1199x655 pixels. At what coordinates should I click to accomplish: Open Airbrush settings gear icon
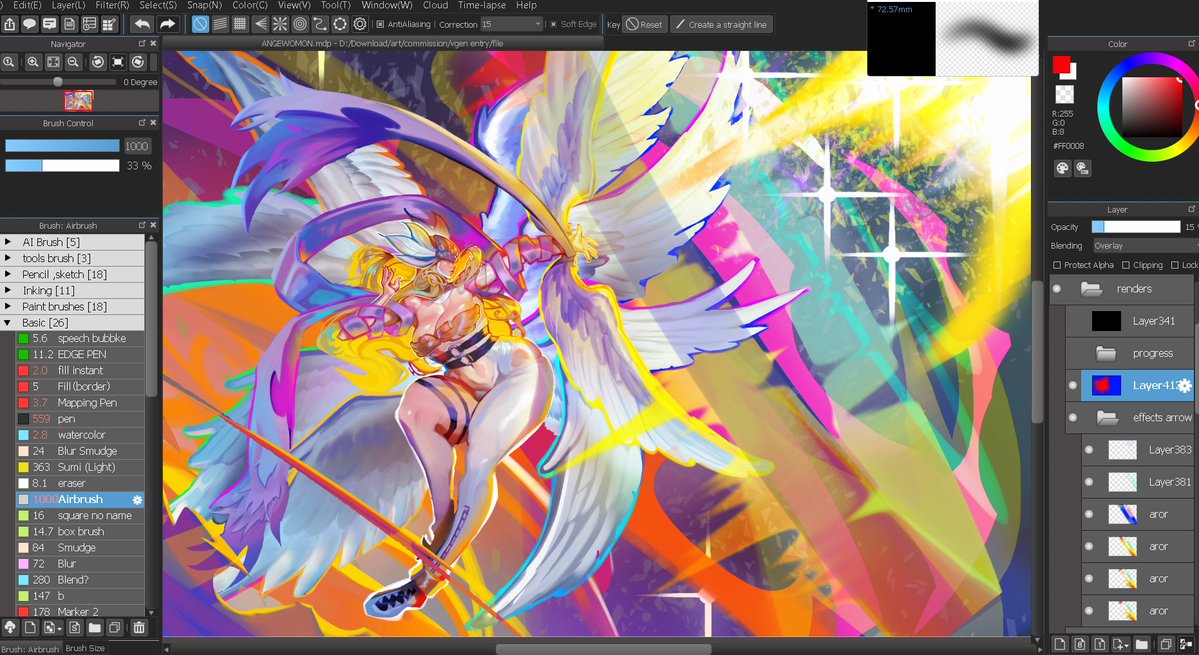(137, 500)
